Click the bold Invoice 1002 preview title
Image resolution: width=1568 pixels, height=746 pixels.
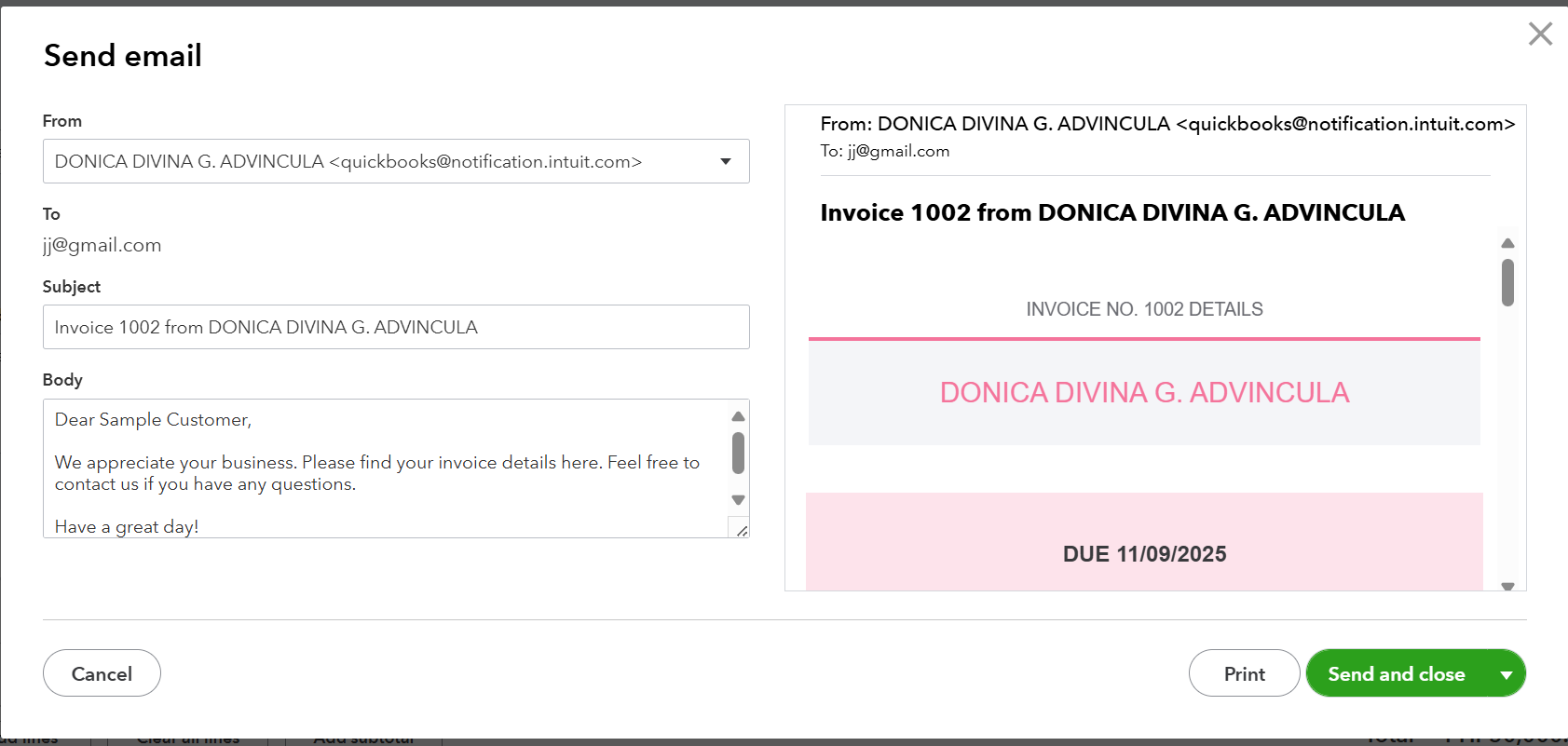click(x=1112, y=212)
